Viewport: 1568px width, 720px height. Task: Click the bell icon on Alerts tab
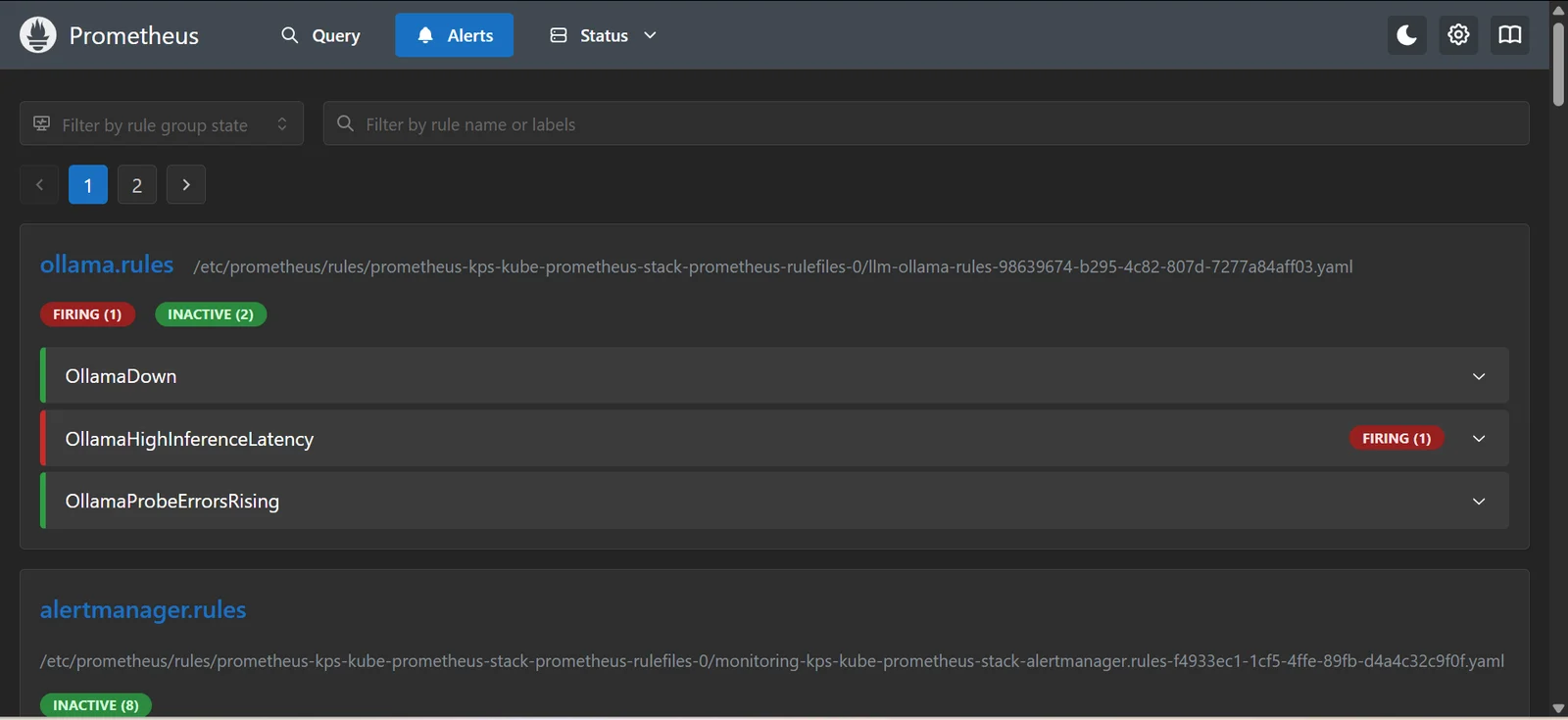[425, 35]
